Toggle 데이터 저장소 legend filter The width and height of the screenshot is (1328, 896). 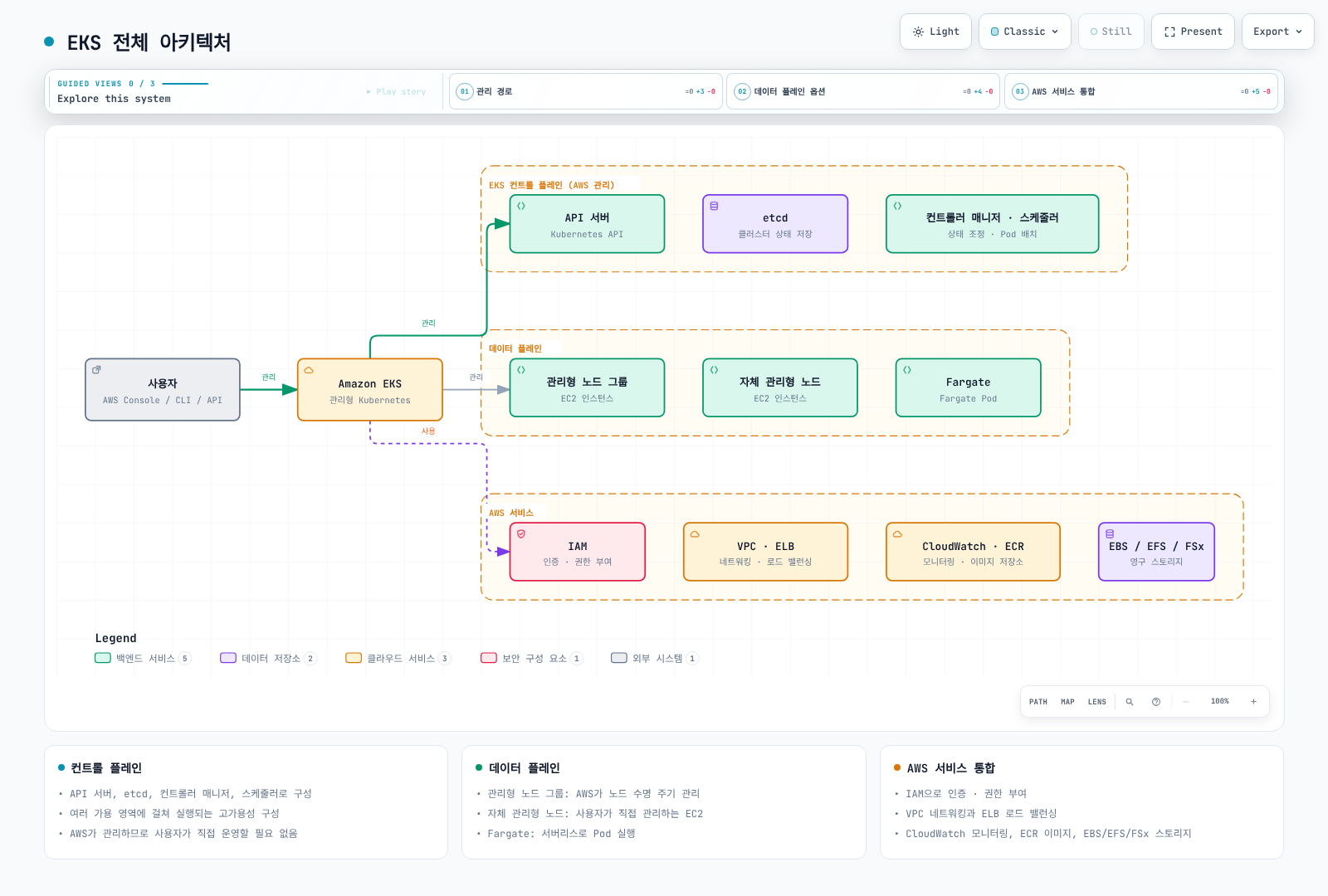click(268, 658)
